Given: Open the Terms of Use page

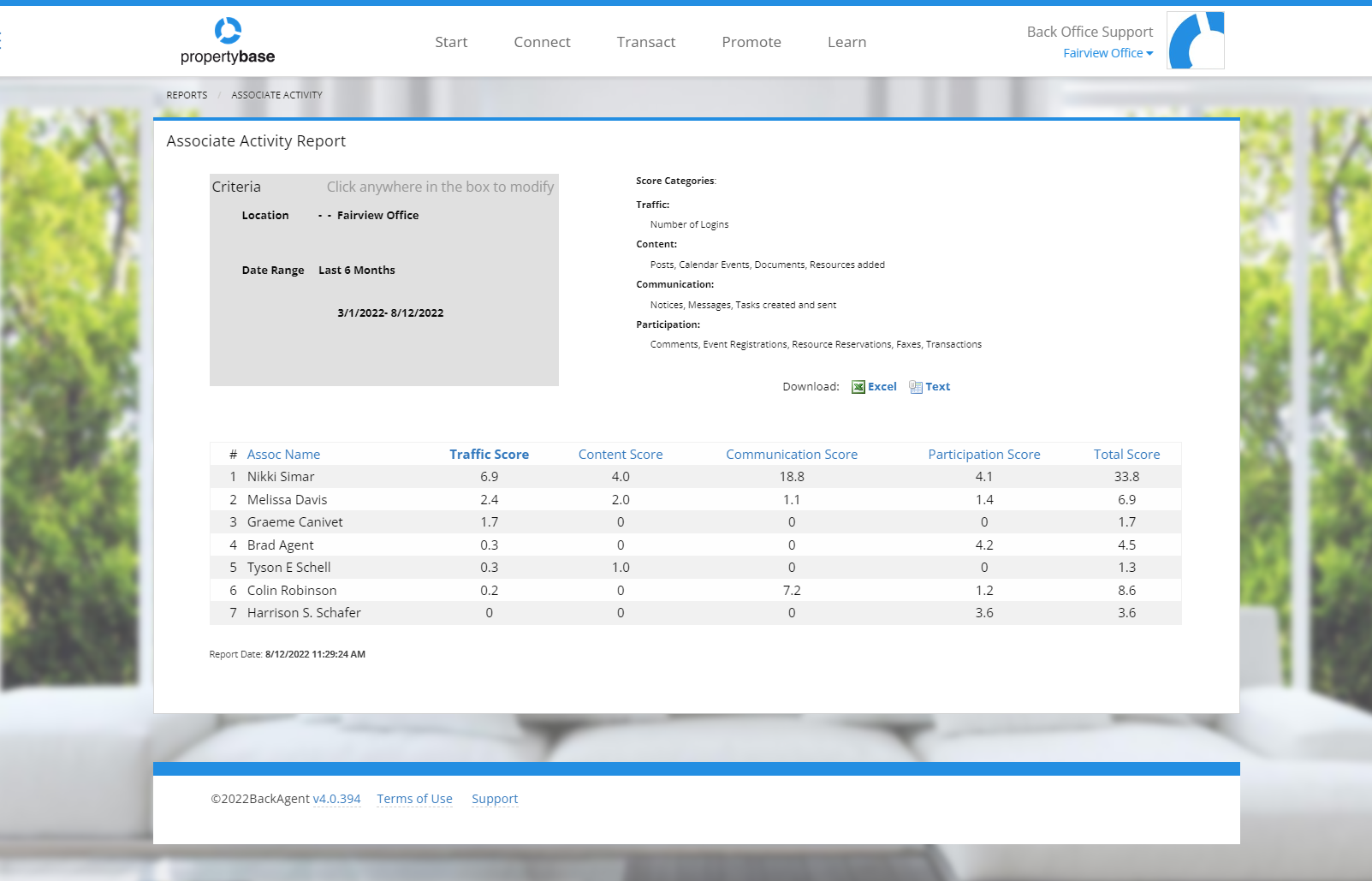Looking at the screenshot, I should [414, 798].
